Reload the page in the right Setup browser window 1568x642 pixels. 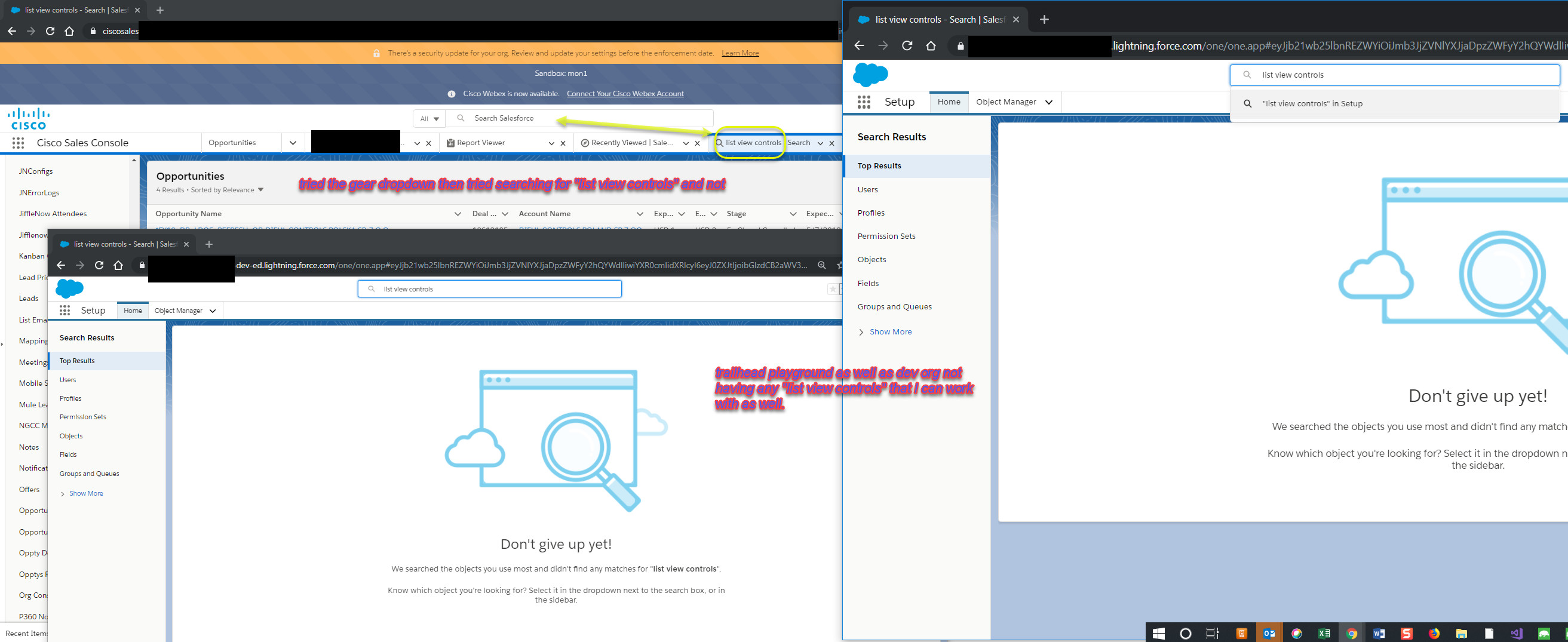click(x=907, y=45)
